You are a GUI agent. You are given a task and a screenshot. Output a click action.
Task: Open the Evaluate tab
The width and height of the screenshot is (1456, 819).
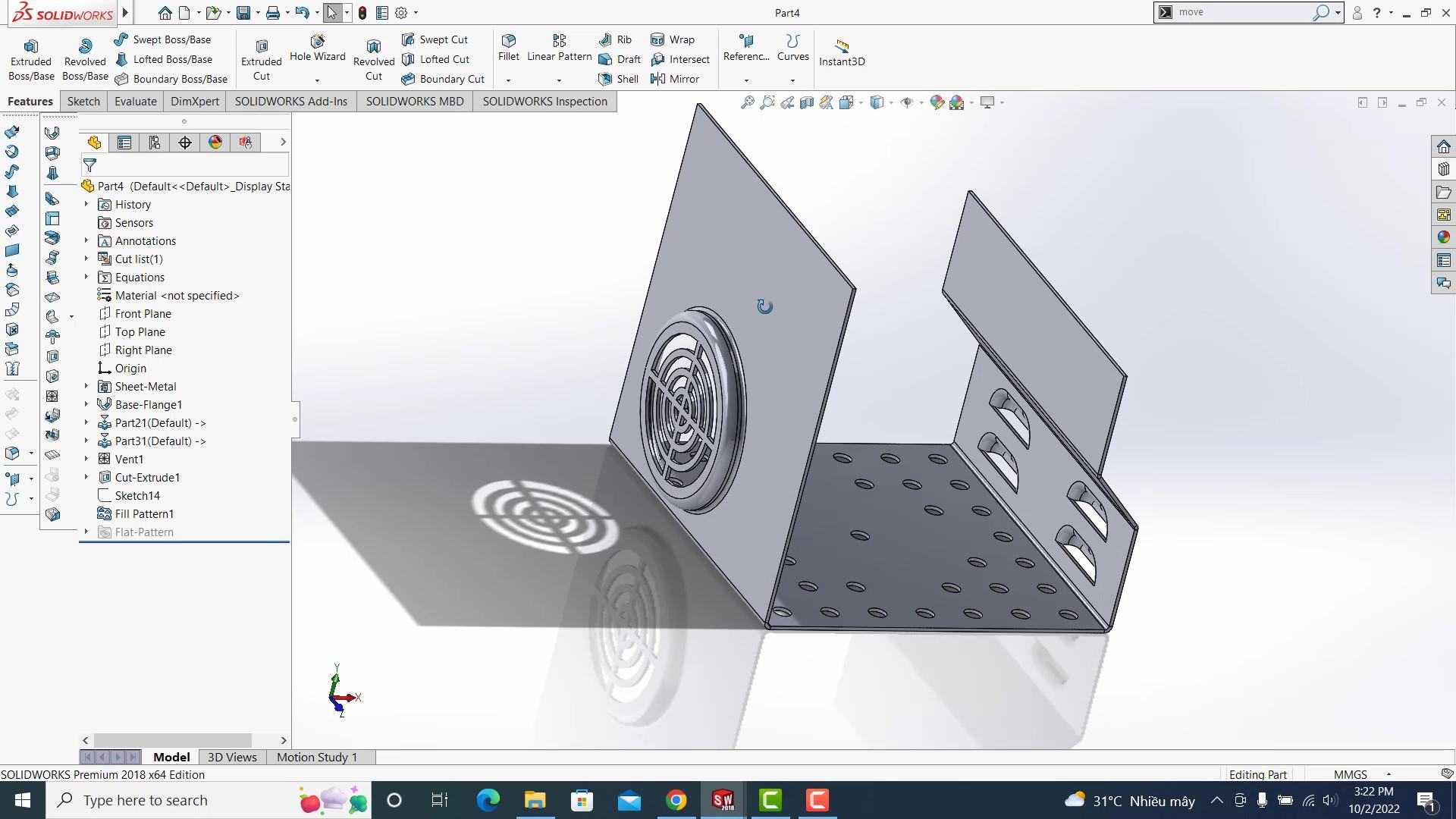tap(135, 102)
